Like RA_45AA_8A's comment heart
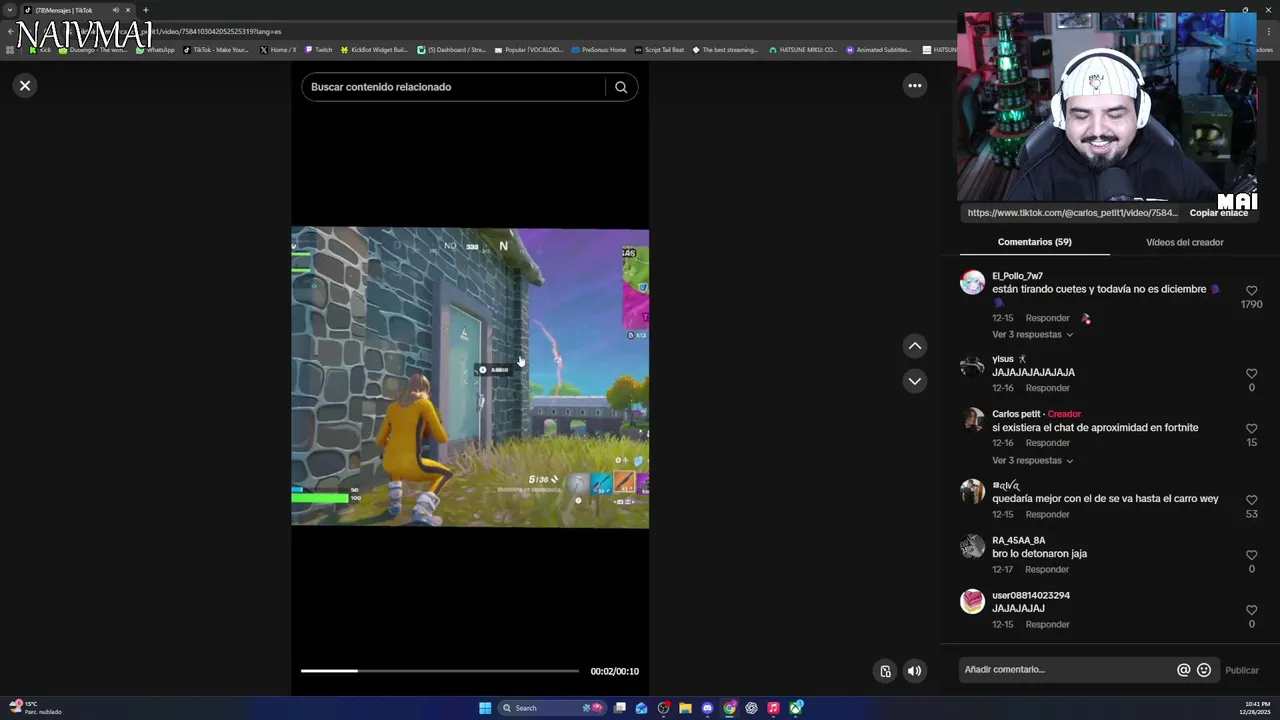 (x=1251, y=555)
